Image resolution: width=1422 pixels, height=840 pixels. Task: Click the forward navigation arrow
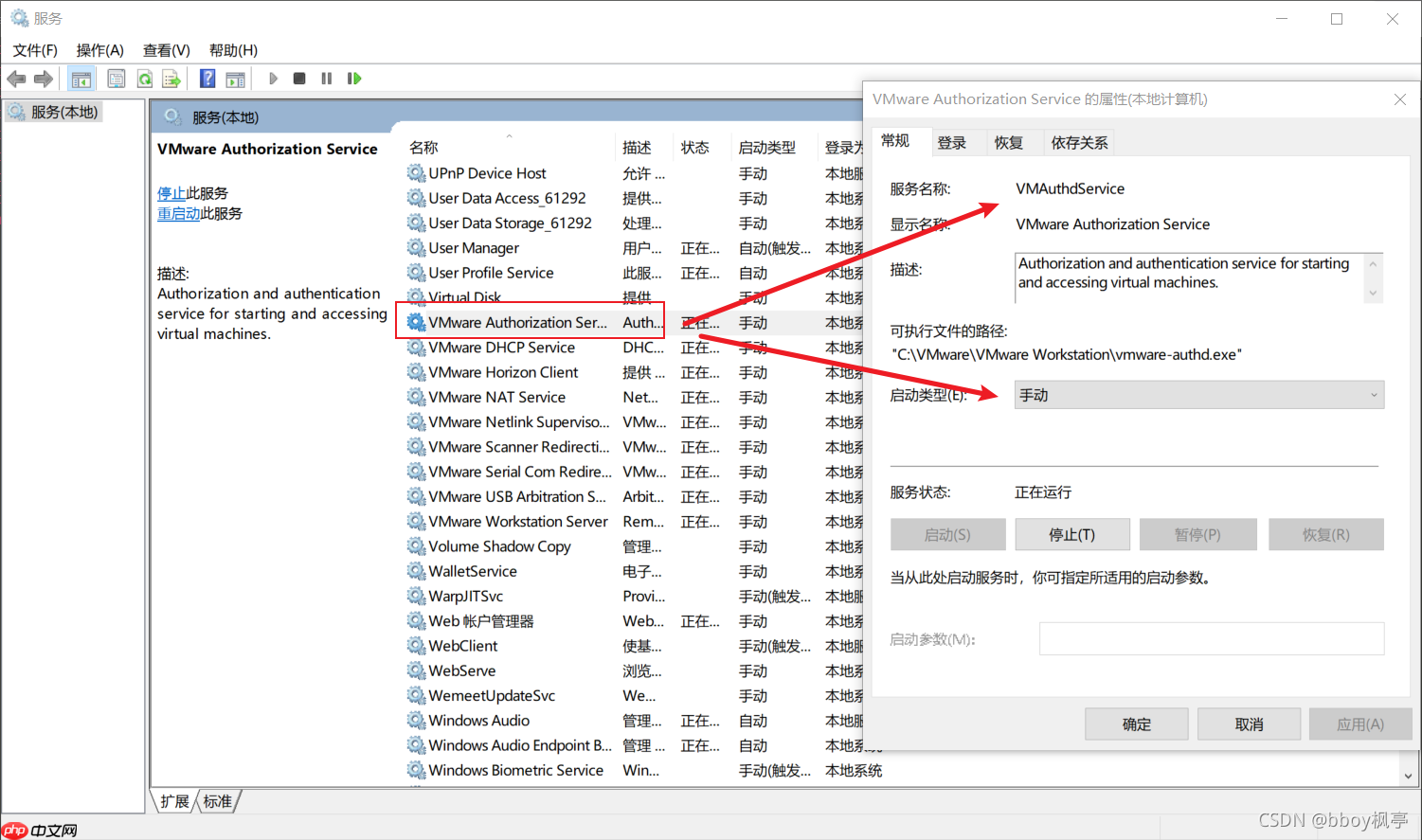(x=43, y=78)
